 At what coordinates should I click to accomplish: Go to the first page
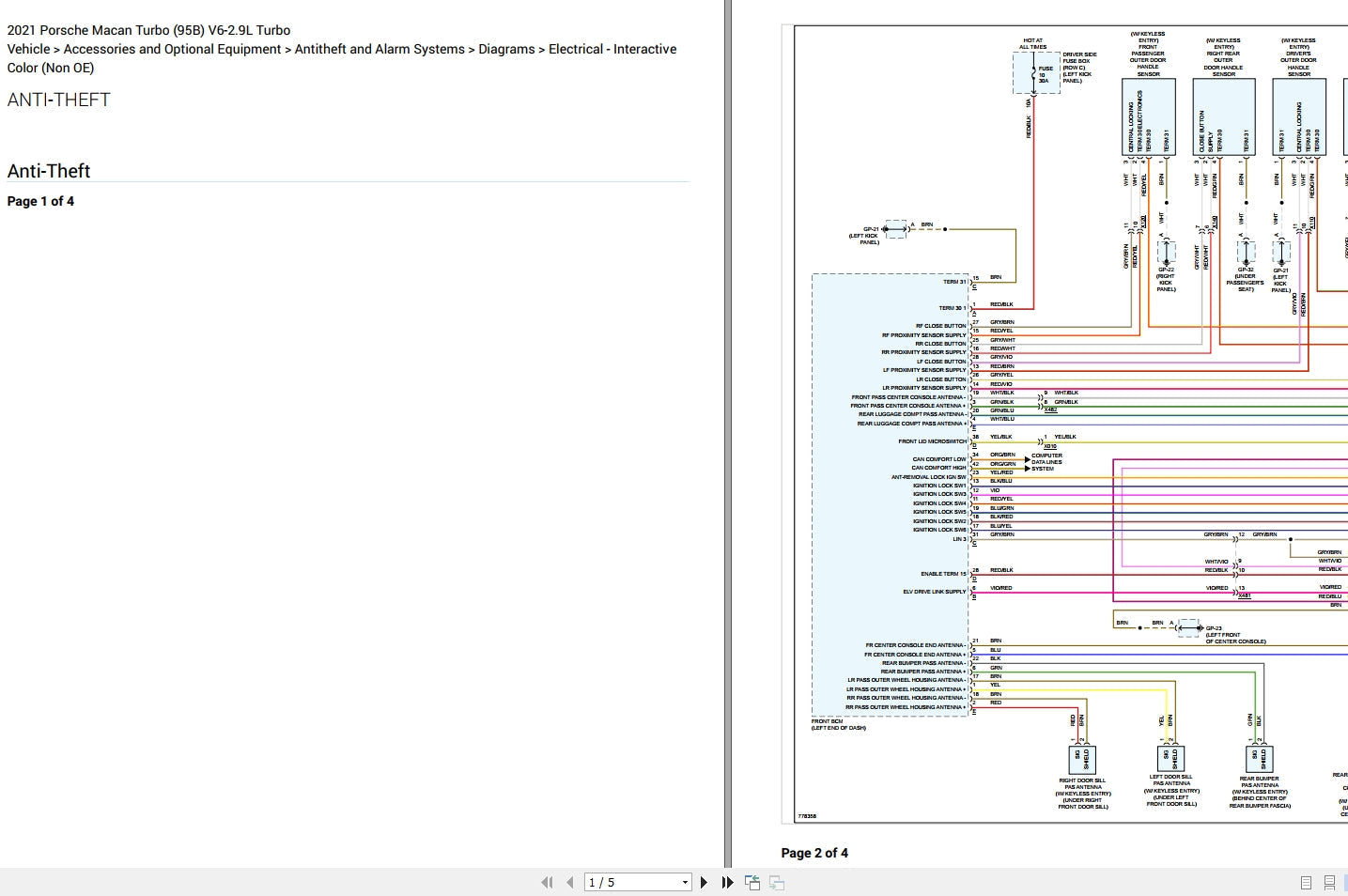(547, 883)
